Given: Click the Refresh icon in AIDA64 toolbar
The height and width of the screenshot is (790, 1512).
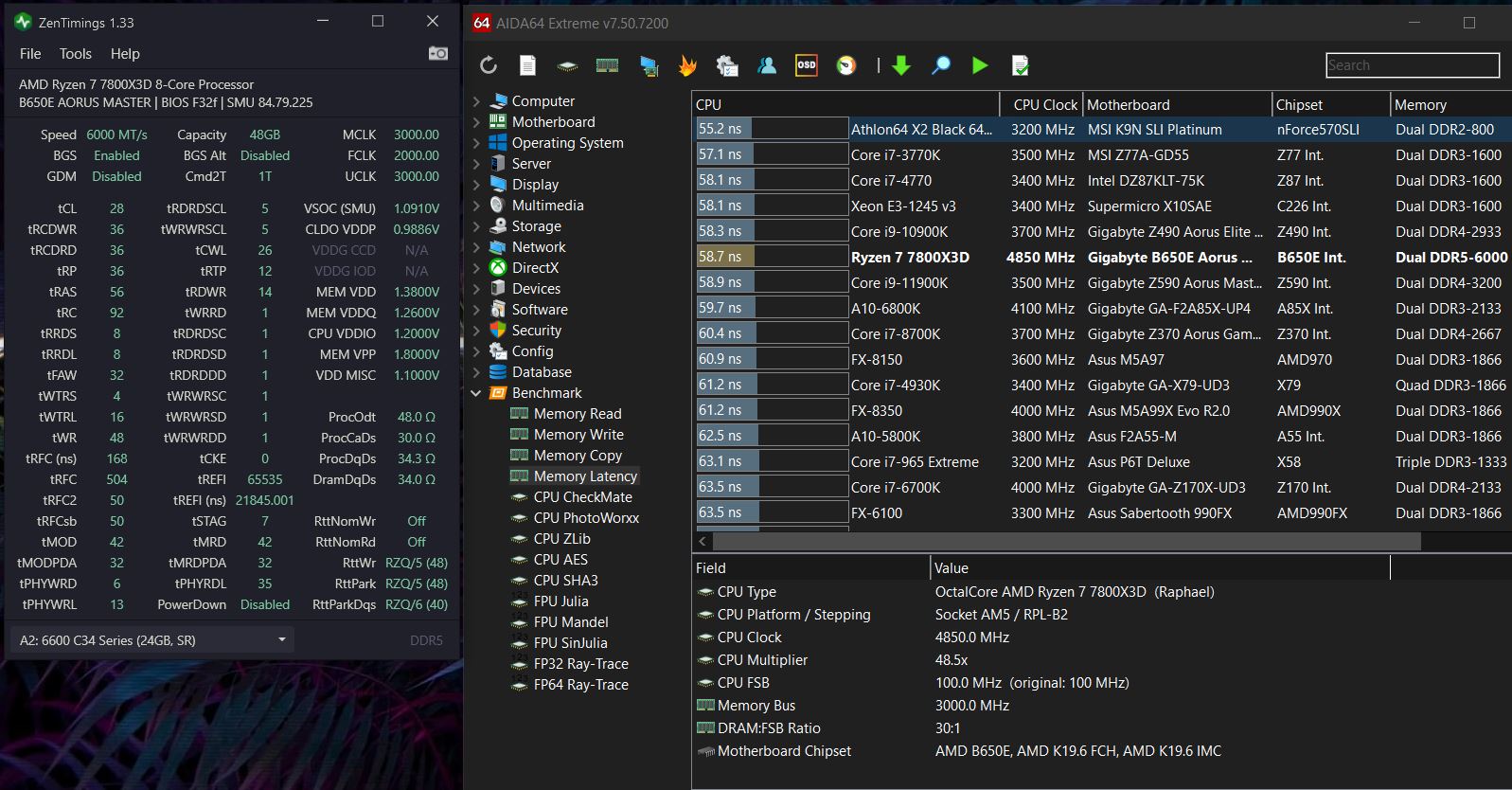Looking at the screenshot, I should pyautogui.click(x=489, y=65).
